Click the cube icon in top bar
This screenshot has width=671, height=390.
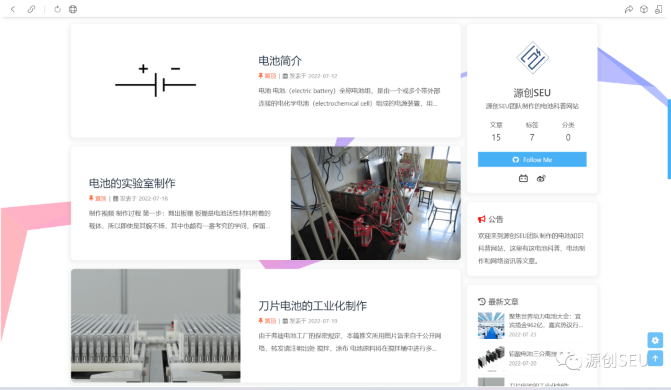644,9
